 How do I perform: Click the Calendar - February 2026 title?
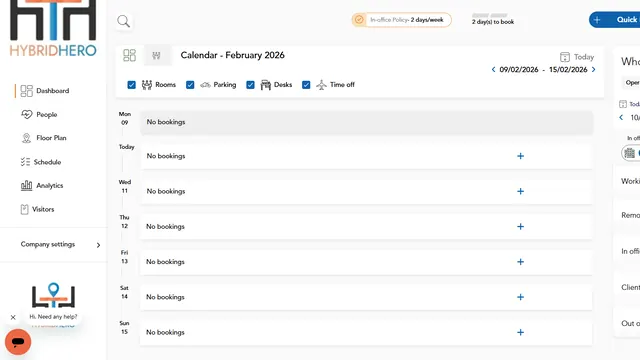pyautogui.click(x=233, y=55)
